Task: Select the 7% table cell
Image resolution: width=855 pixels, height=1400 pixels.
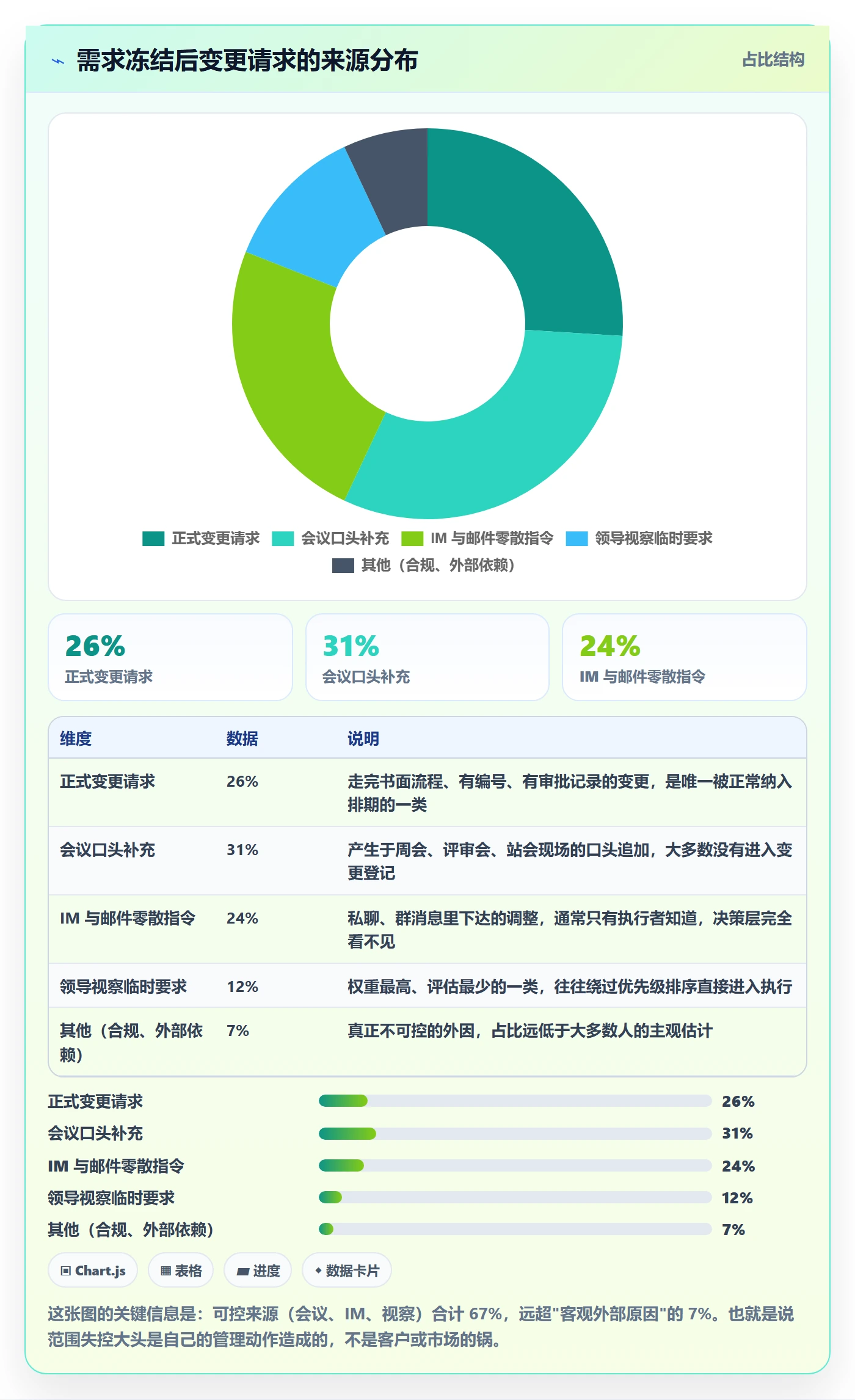Action: [238, 1030]
